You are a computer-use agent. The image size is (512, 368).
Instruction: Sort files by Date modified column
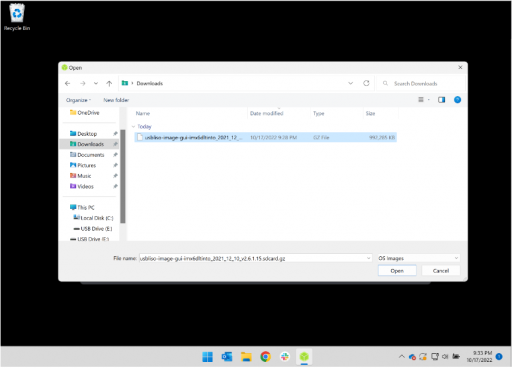(266, 113)
